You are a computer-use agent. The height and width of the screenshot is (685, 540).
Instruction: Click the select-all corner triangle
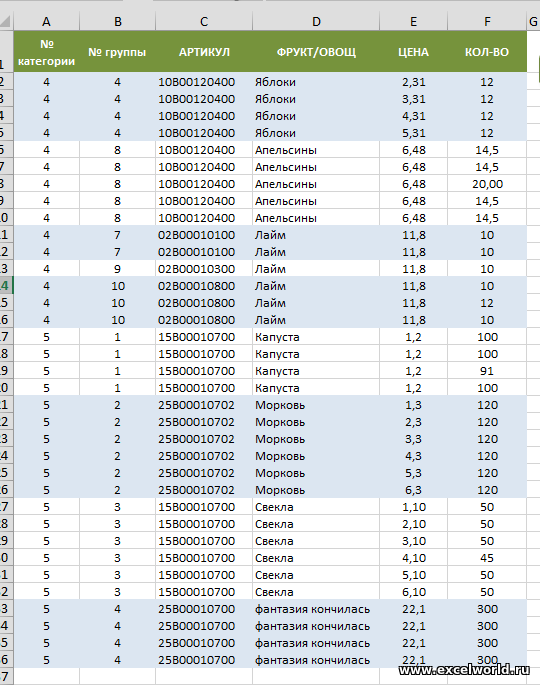(x=6, y=21)
